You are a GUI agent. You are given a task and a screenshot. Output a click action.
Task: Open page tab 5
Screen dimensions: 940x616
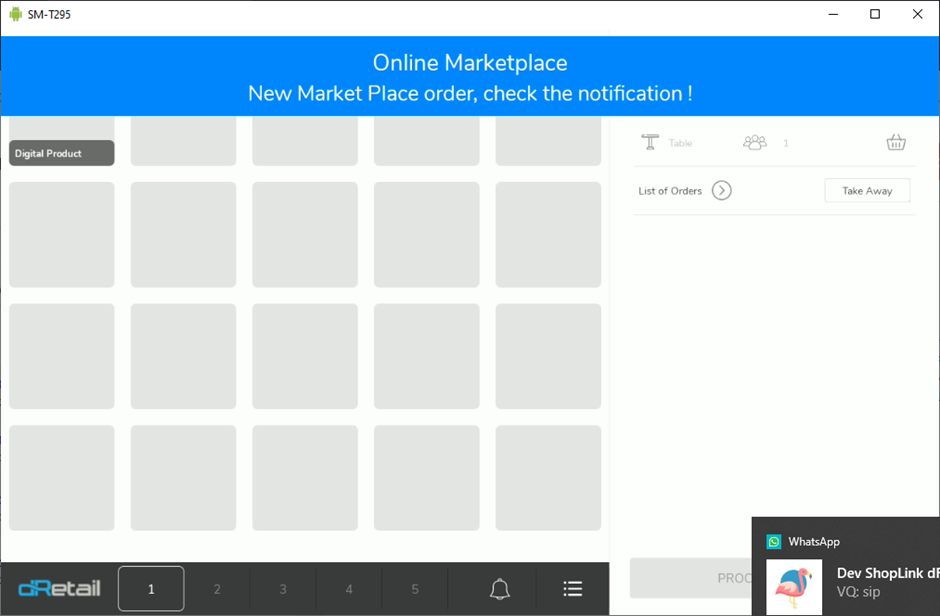[x=415, y=589]
